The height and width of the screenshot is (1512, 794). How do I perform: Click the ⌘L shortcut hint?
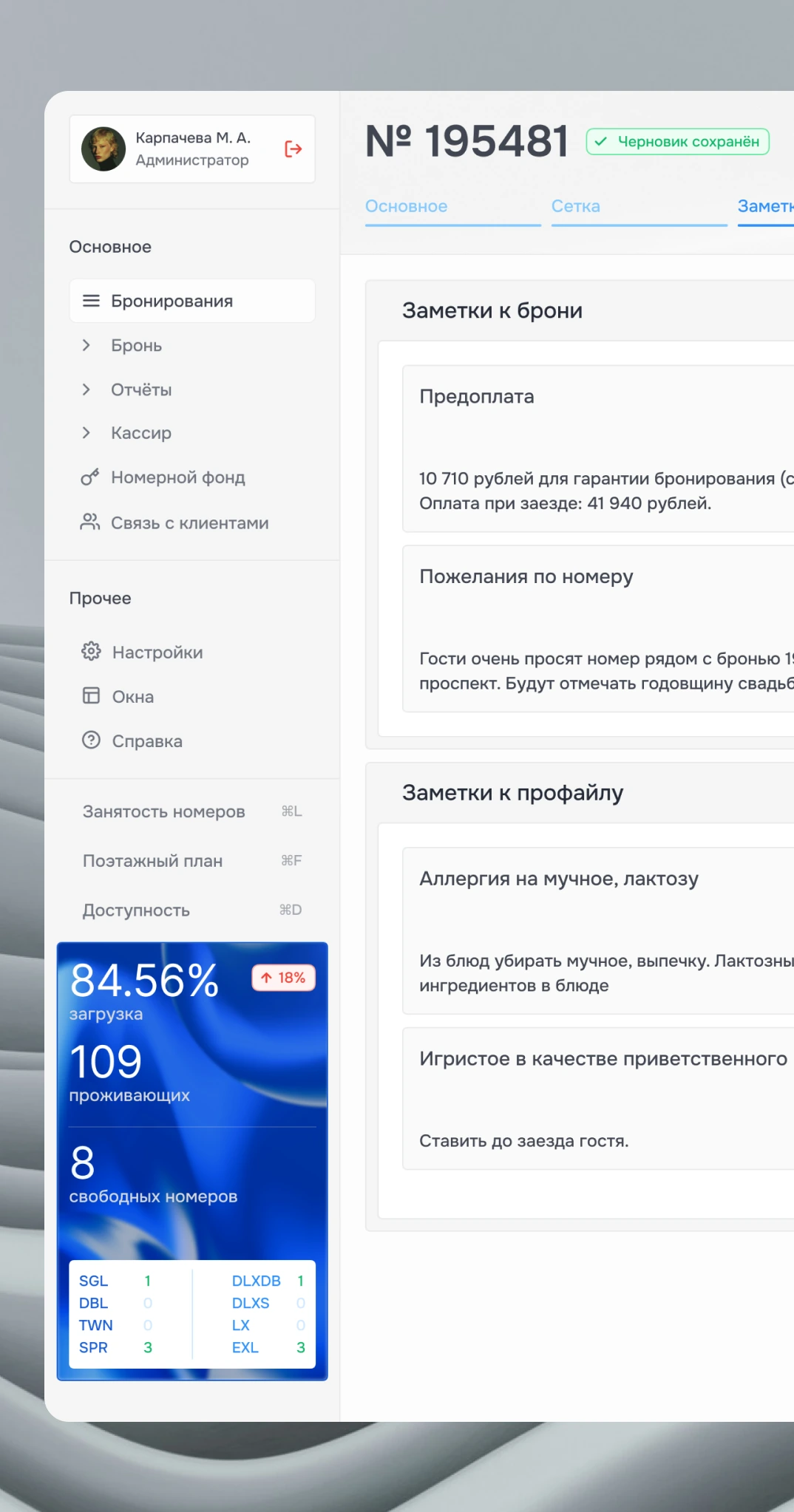click(x=291, y=811)
